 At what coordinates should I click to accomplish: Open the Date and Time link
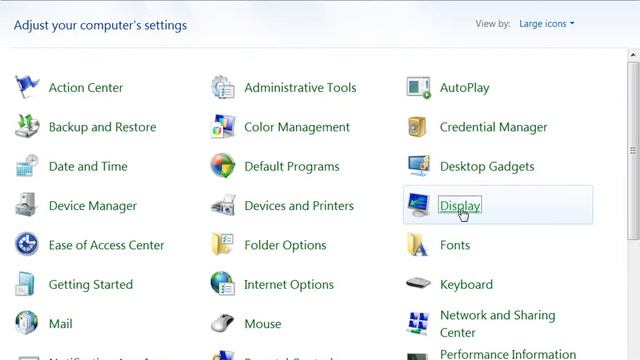[x=88, y=166]
